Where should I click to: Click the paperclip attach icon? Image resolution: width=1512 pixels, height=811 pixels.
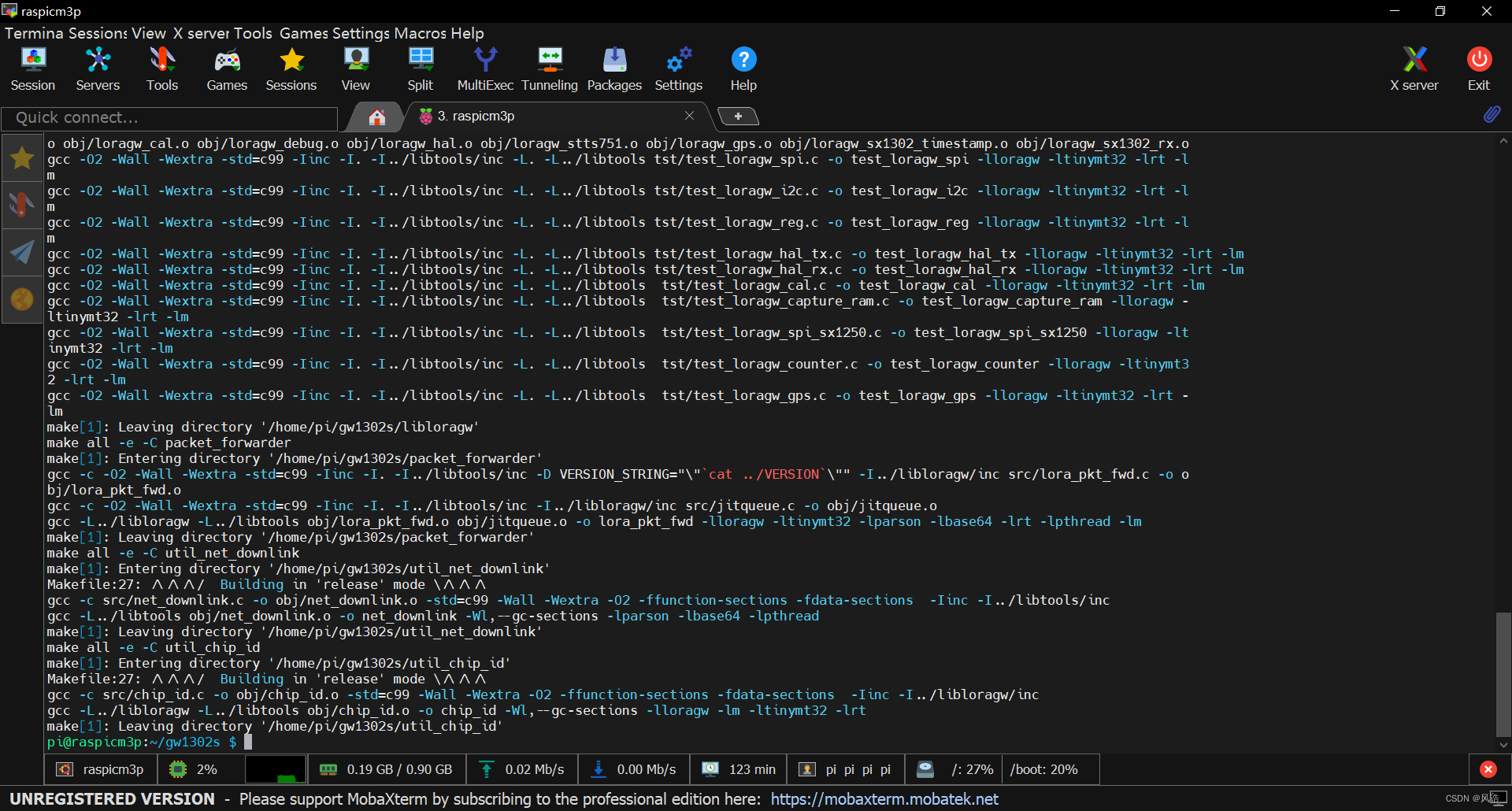(x=1492, y=115)
